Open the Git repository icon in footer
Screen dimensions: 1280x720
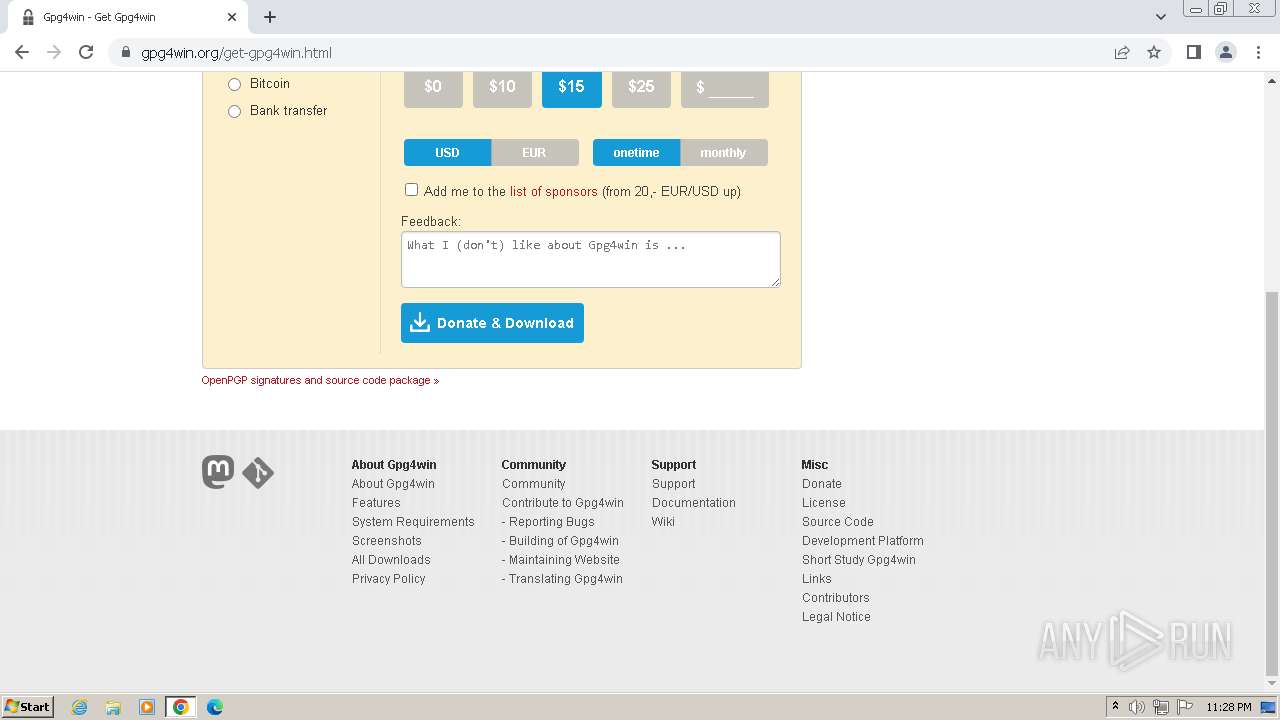(258, 473)
